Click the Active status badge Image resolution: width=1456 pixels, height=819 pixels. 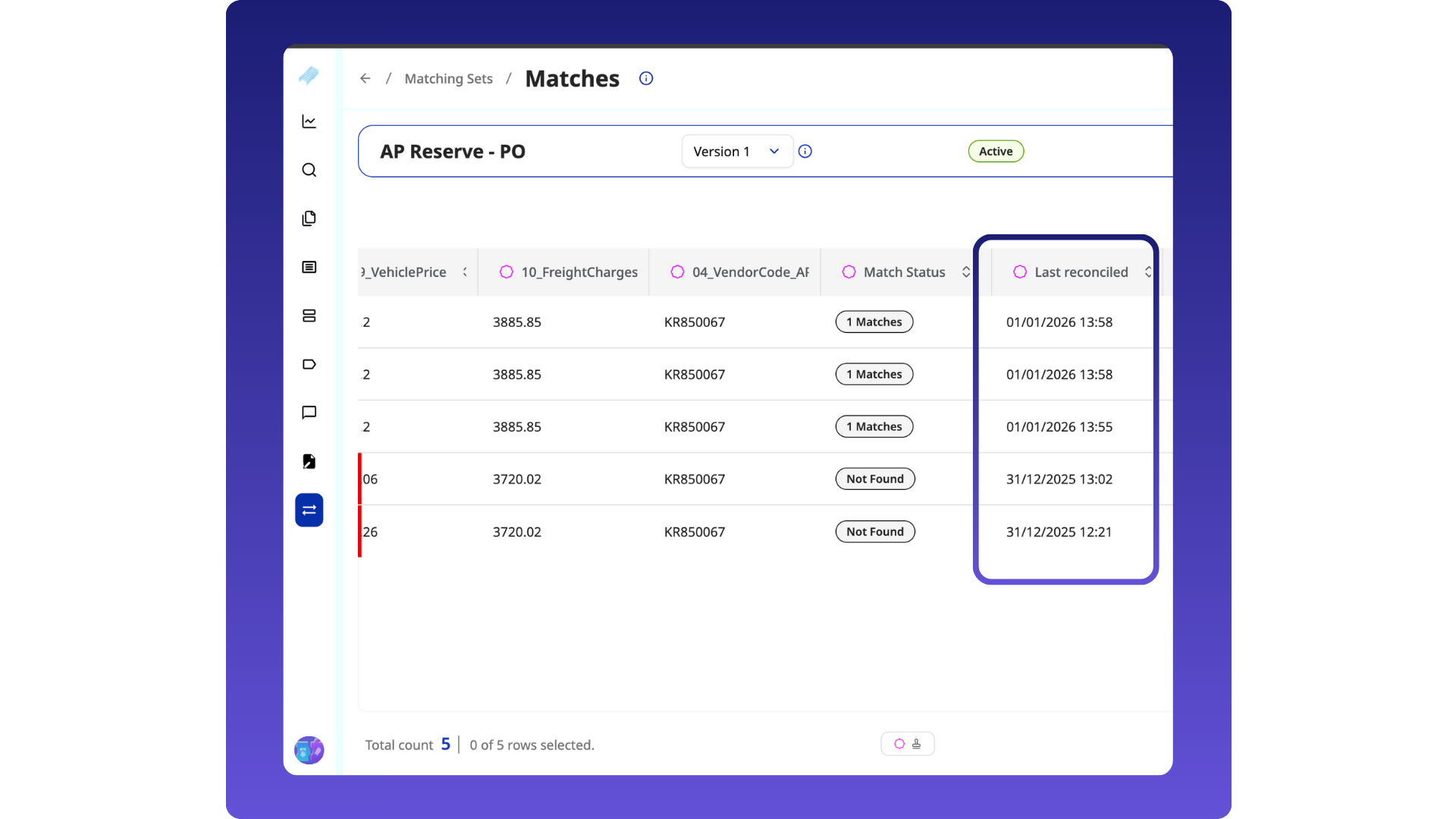996,152
